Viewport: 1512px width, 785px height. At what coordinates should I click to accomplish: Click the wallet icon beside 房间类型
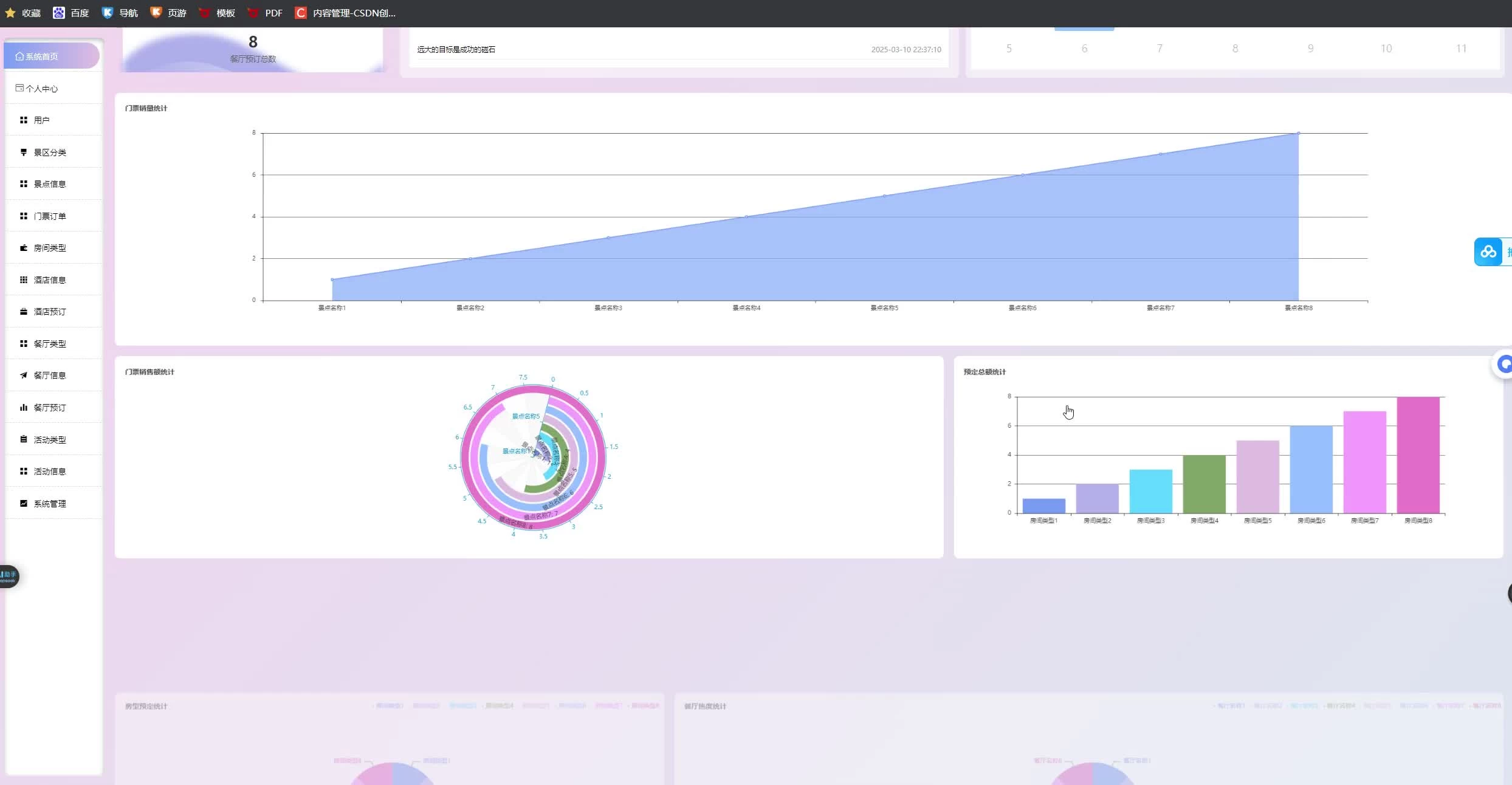(24, 248)
